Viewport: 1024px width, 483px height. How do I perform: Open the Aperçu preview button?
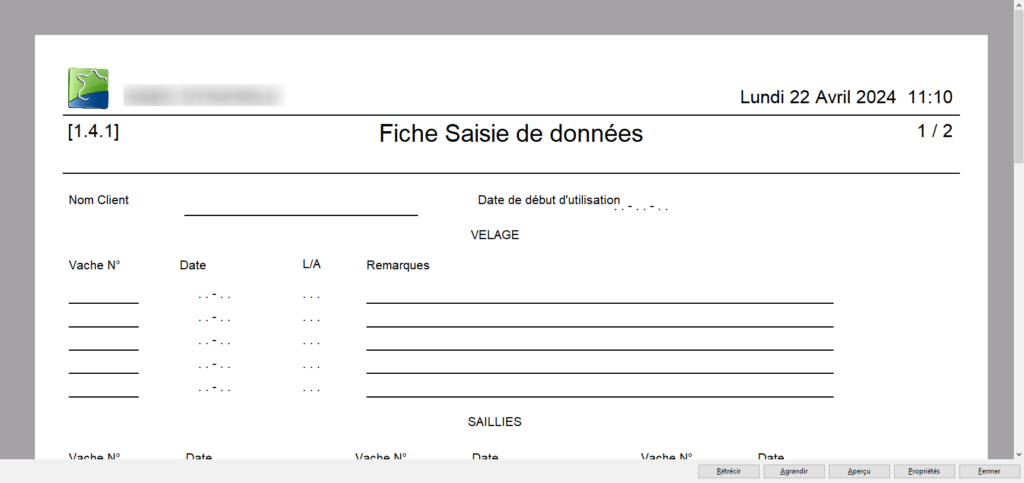pos(859,471)
